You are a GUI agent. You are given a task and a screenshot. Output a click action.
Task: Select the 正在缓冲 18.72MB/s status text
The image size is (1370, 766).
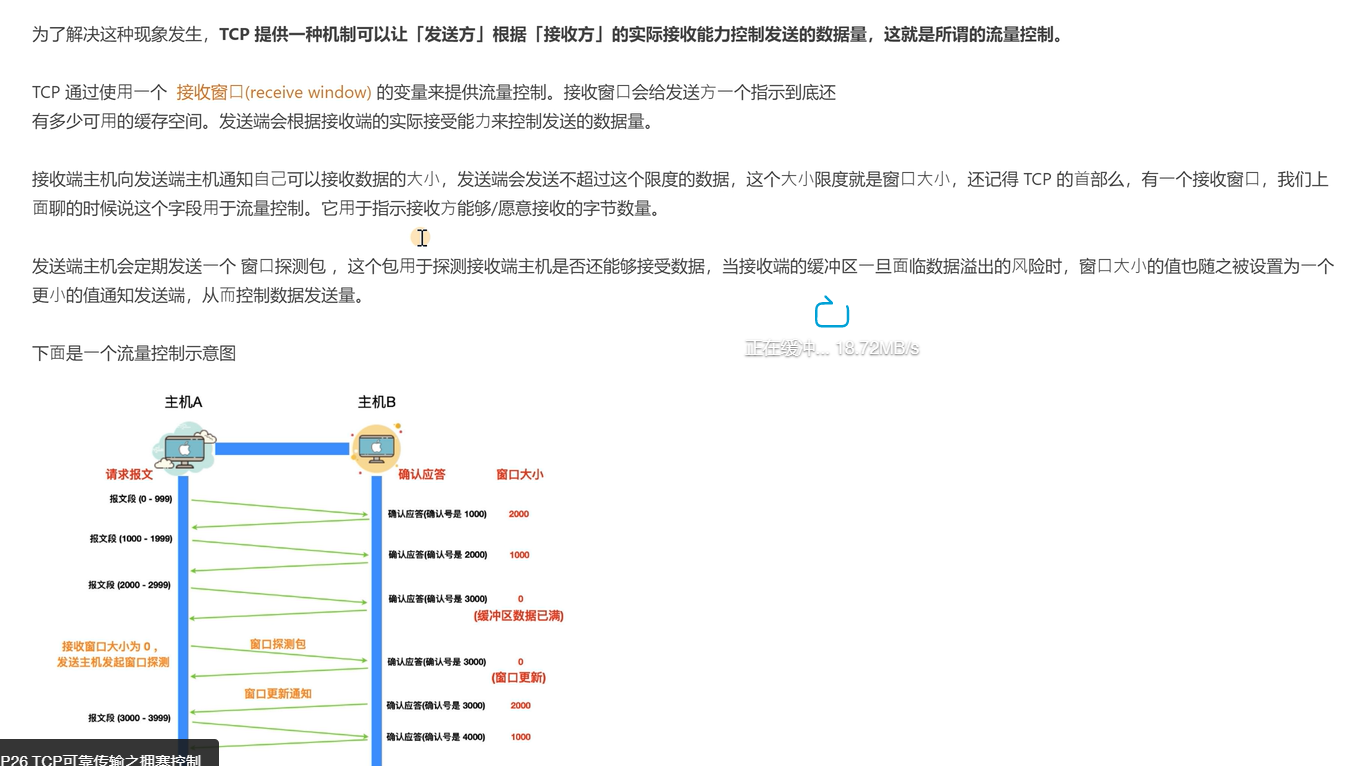click(x=831, y=349)
